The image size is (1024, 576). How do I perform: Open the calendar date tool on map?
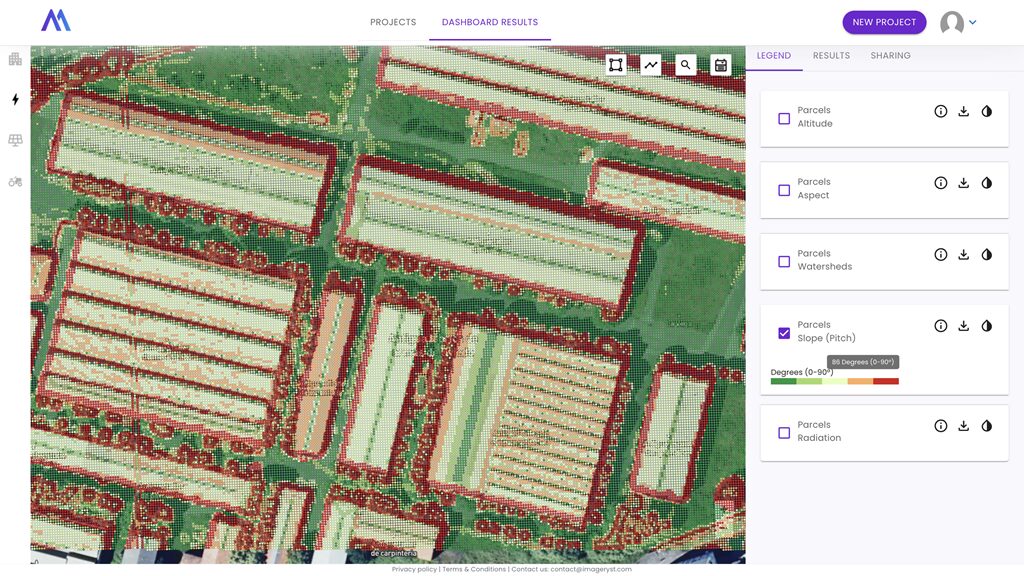pyautogui.click(x=720, y=65)
